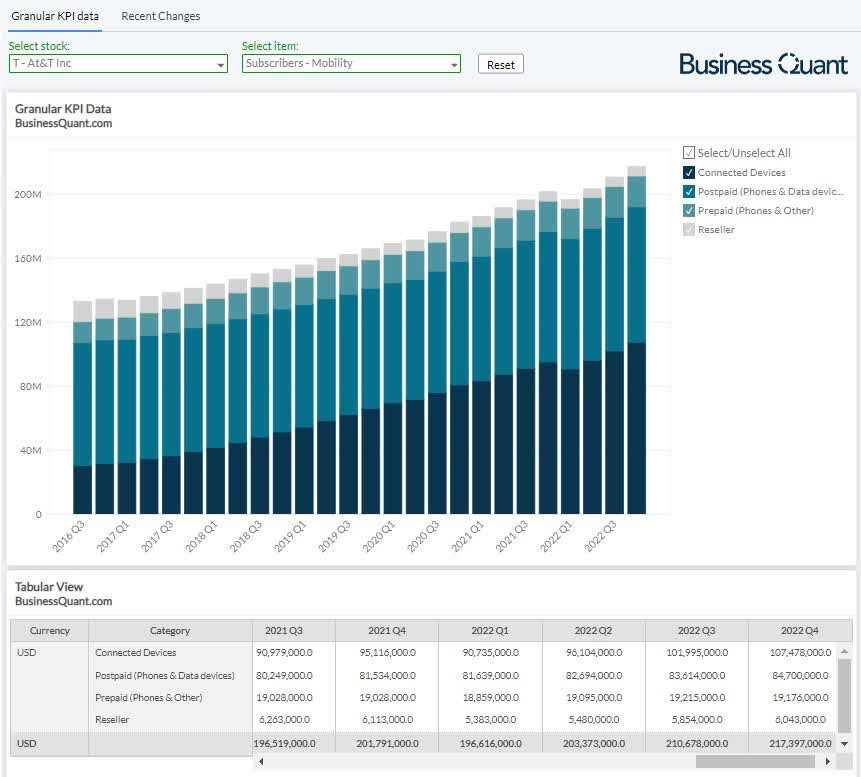Click the Connected Devices 2022 Q3 value cell
Image resolution: width=861 pixels, height=777 pixels.
(696, 652)
